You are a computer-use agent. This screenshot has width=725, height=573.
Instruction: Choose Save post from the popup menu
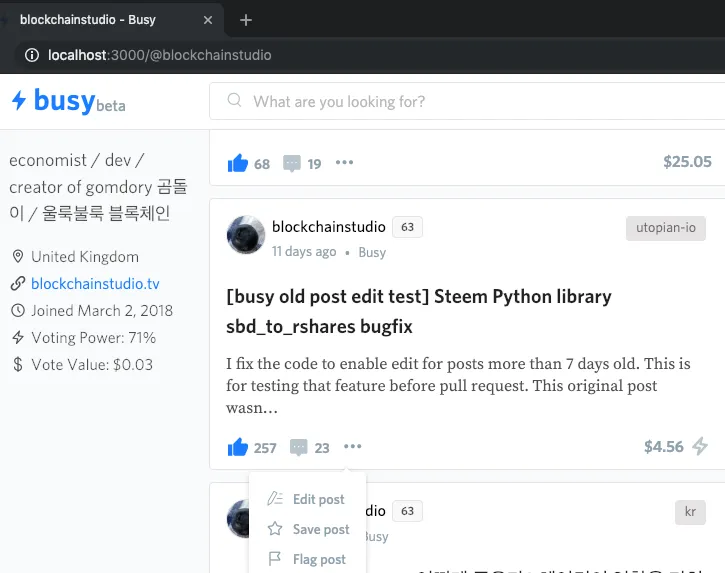[x=307, y=529]
